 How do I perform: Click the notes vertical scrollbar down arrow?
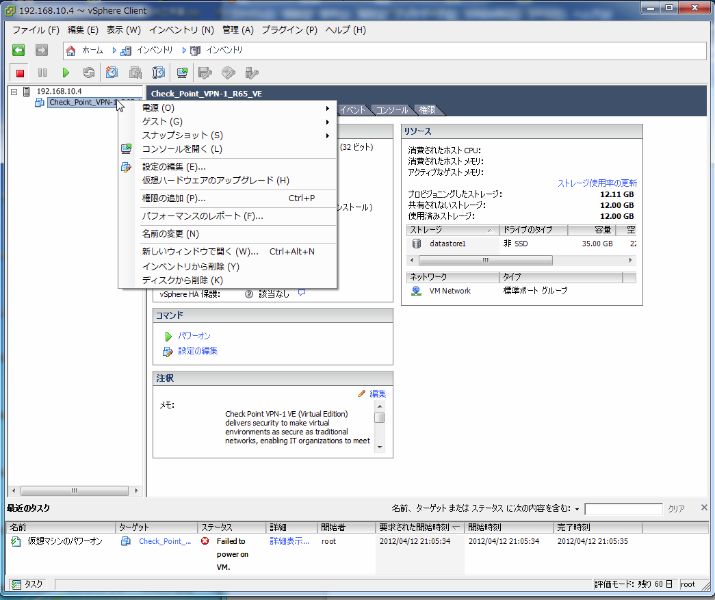[x=379, y=448]
